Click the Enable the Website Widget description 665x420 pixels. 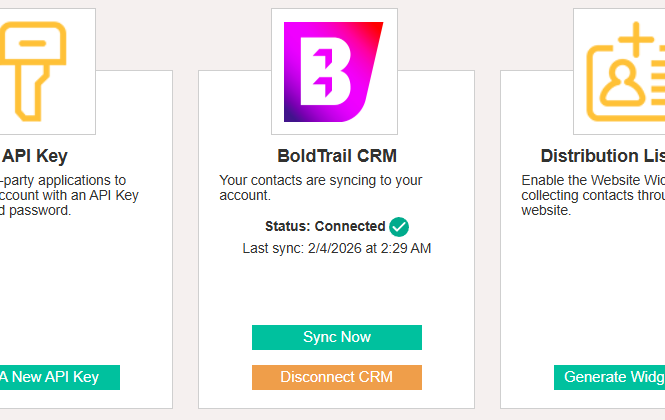593,195
